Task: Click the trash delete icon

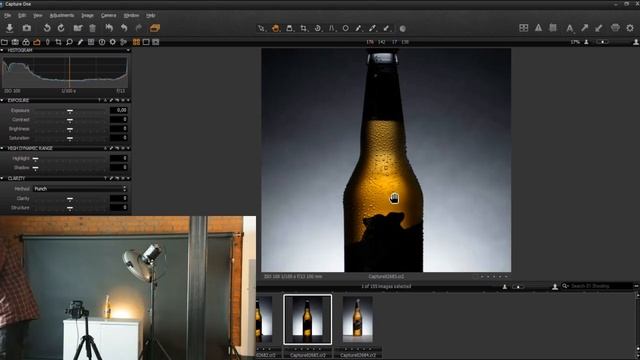Action: click(x=93, y=28)
